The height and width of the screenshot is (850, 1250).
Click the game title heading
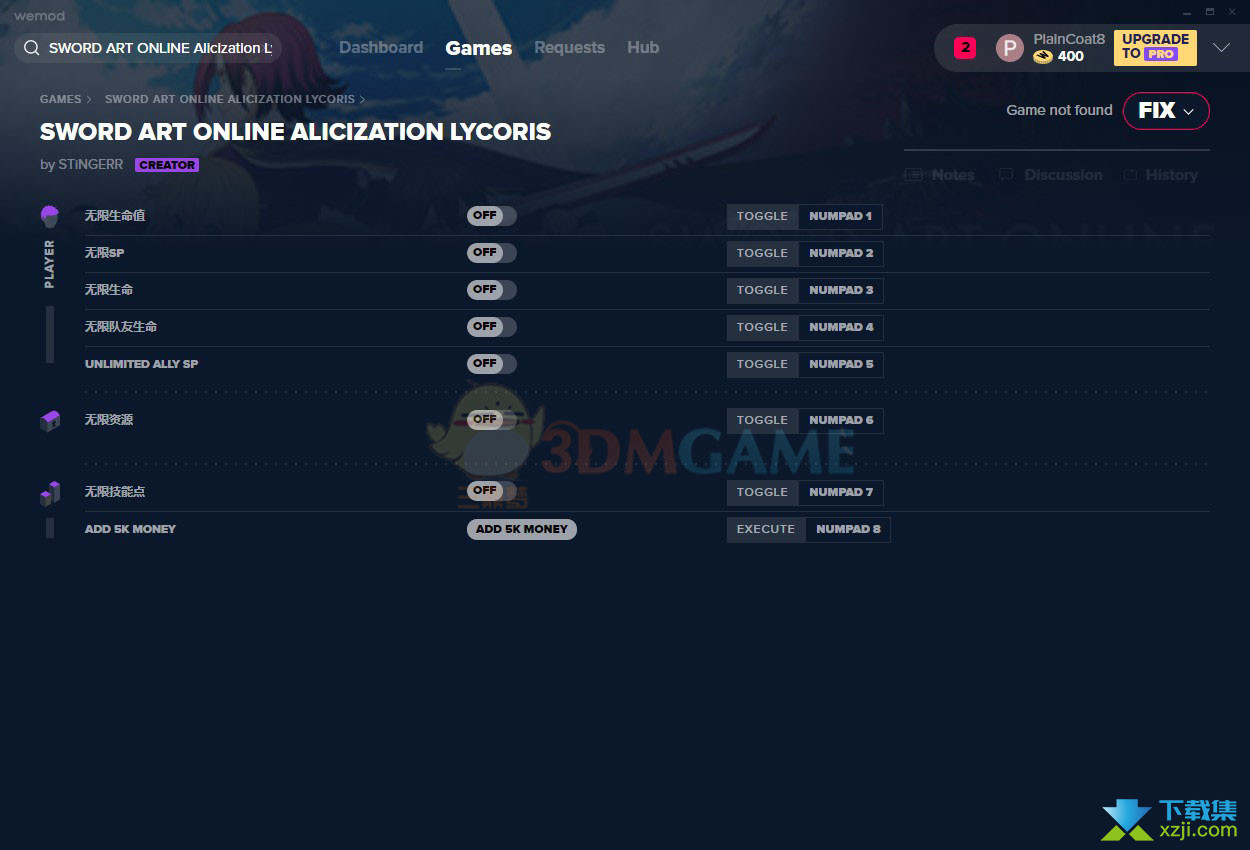(x=295, y=132)
